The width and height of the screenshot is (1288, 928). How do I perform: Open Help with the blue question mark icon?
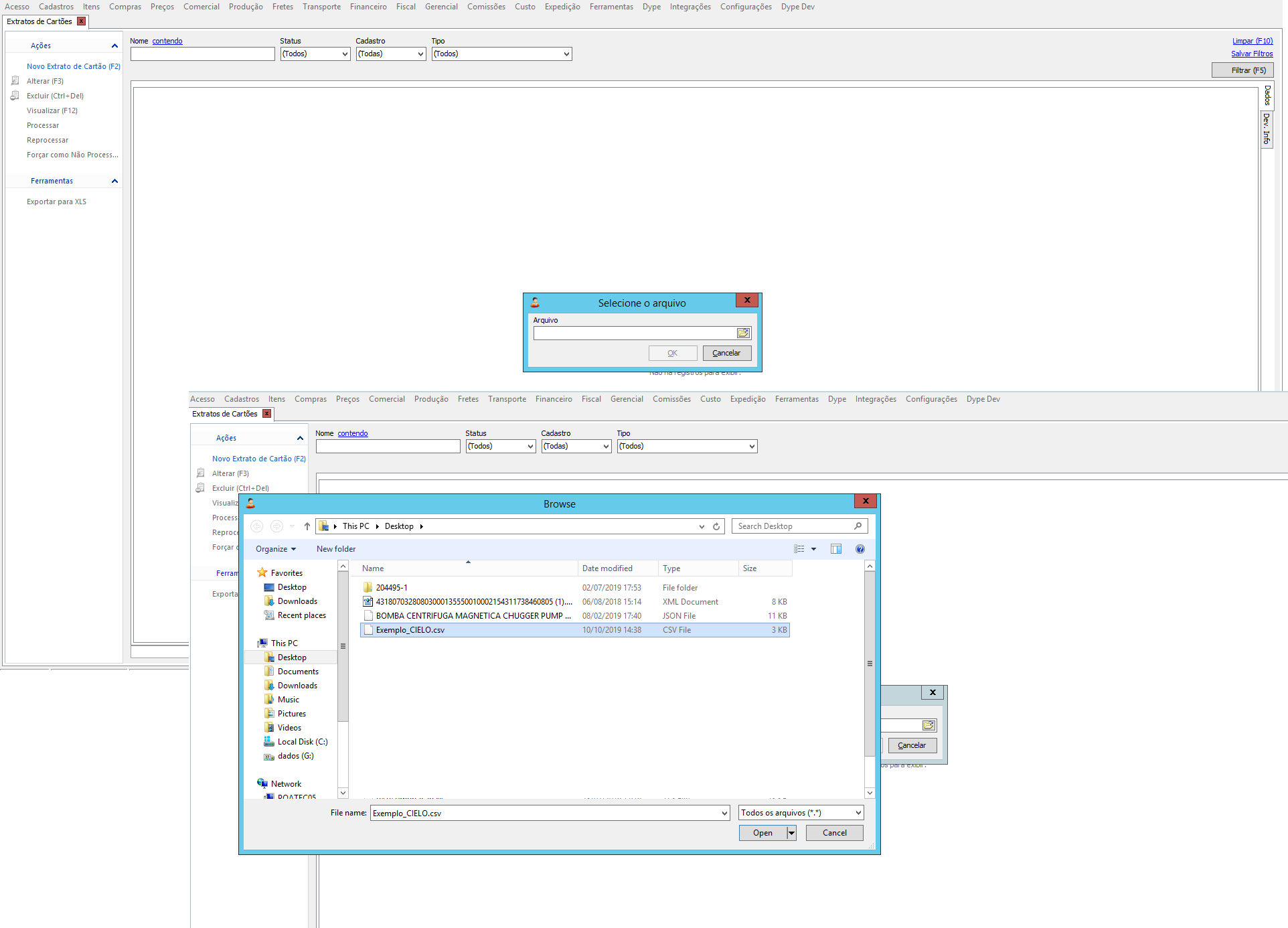point(860,549)
